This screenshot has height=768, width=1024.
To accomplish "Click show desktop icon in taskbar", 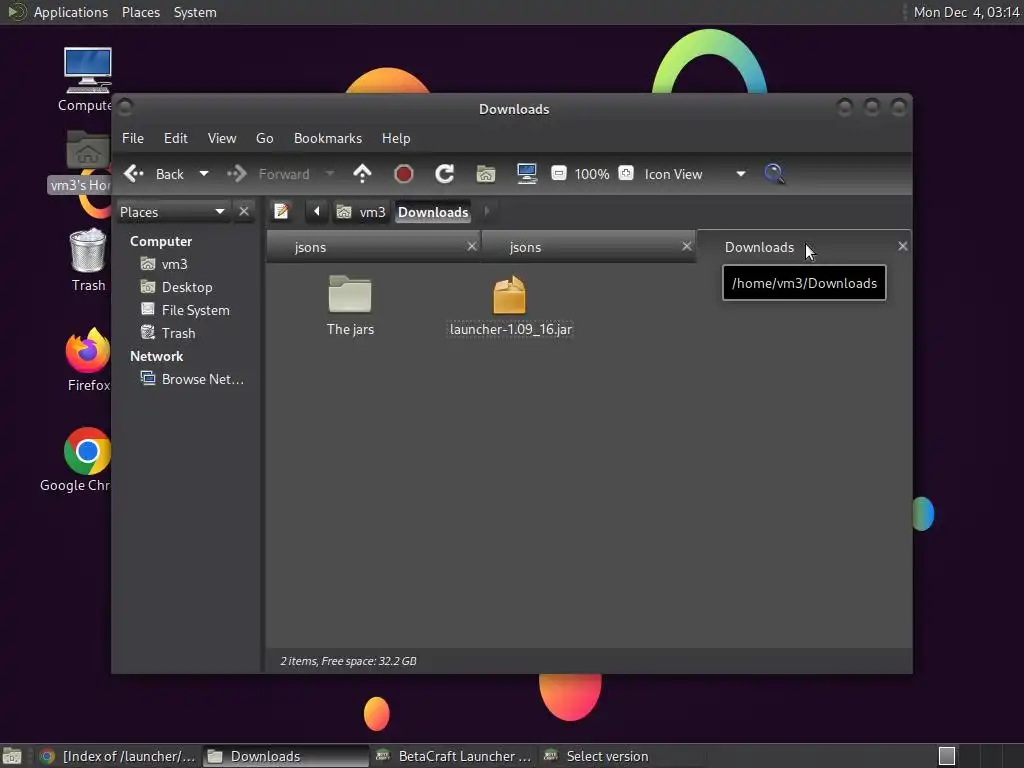I will tap(12, 756).
